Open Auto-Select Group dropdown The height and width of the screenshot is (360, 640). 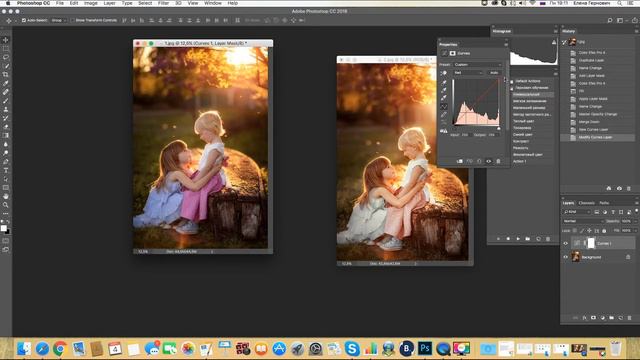tap(59, 20)
